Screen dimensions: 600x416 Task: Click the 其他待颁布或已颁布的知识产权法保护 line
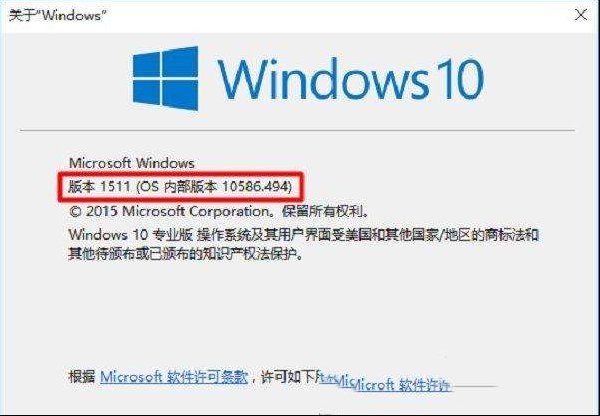(x=186, y=254)
